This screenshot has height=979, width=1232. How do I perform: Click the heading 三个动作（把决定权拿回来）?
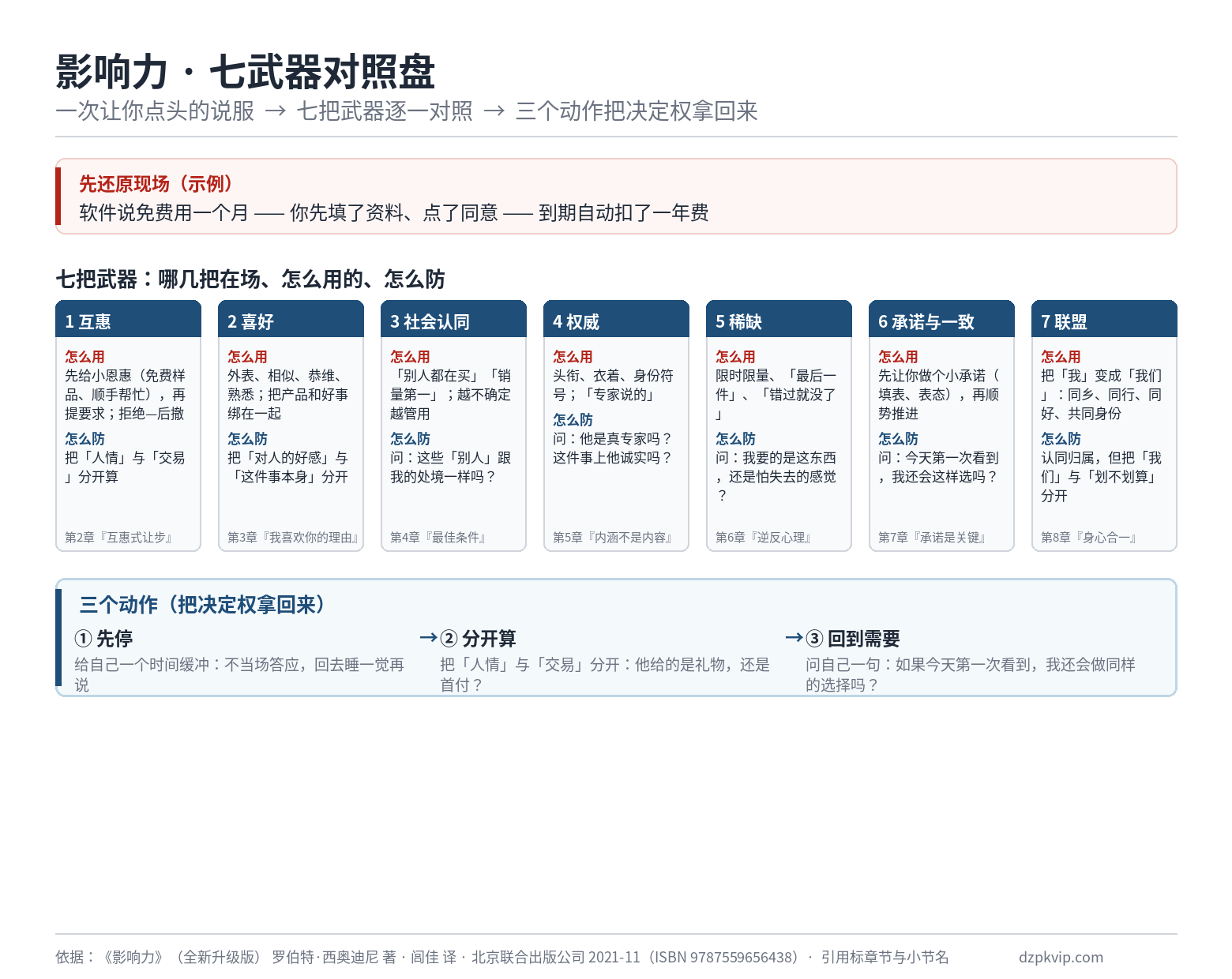(201, 605)
